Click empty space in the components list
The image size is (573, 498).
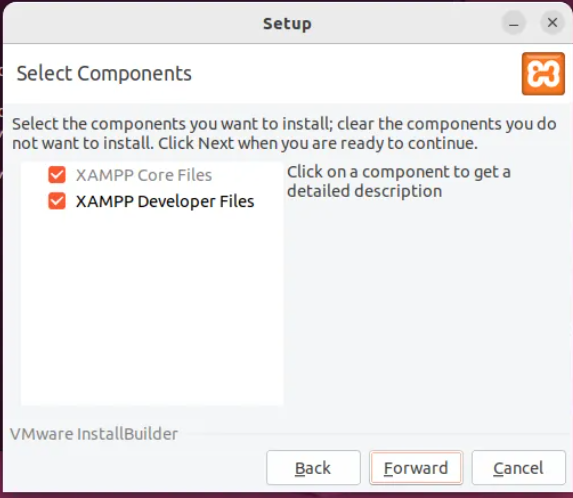point(152,307)
